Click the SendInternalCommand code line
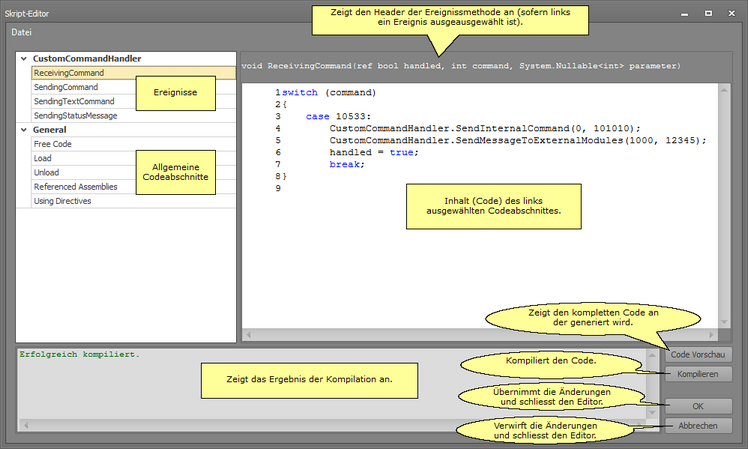 (x=485, y=128)
